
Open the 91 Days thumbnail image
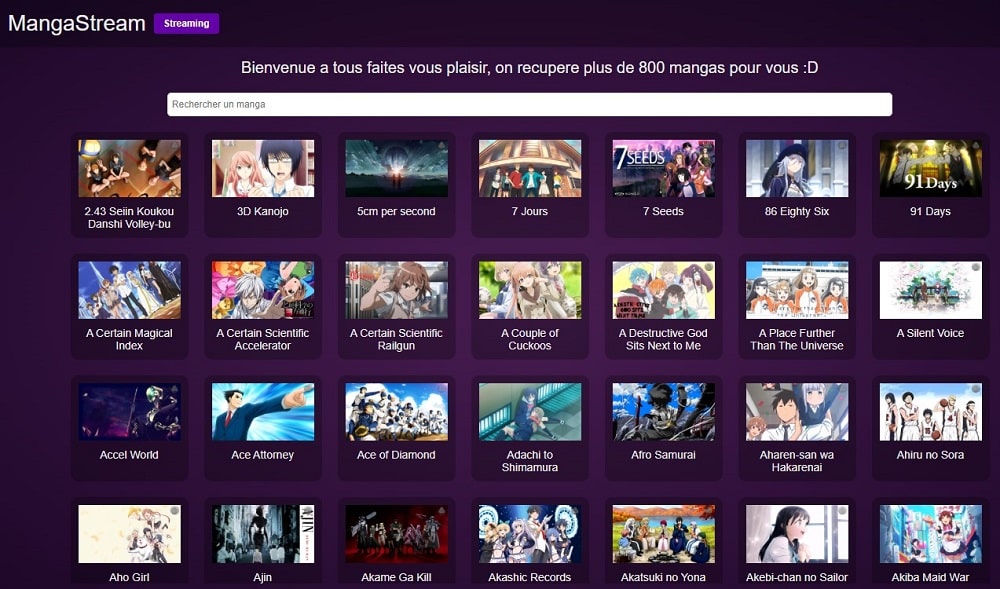pos(930,168)
